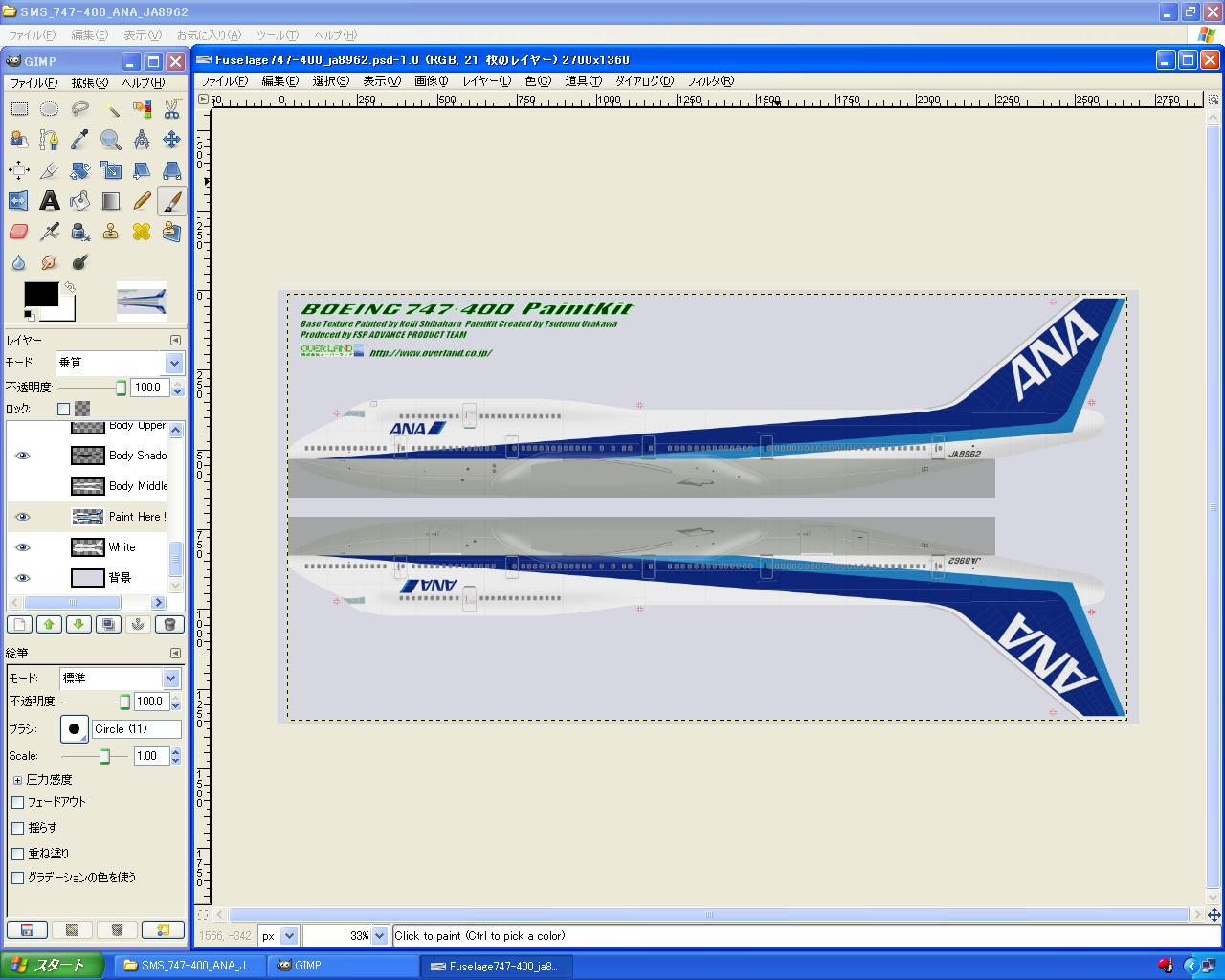Switch to SMS_747-400_ANA taskbar button
This screenshot has width=1225, height=980.
pos(188,966)
